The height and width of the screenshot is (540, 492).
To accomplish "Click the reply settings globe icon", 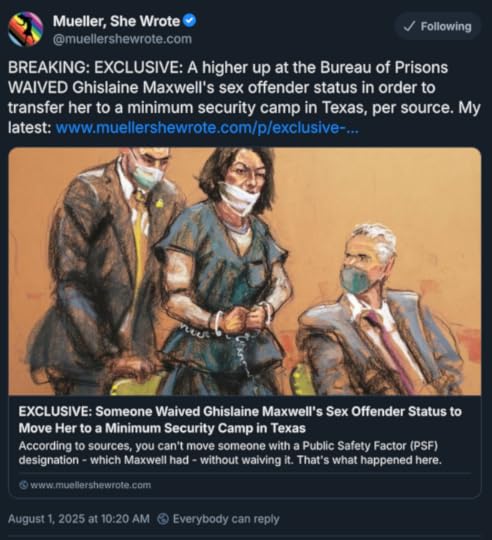I will (163, 519).
